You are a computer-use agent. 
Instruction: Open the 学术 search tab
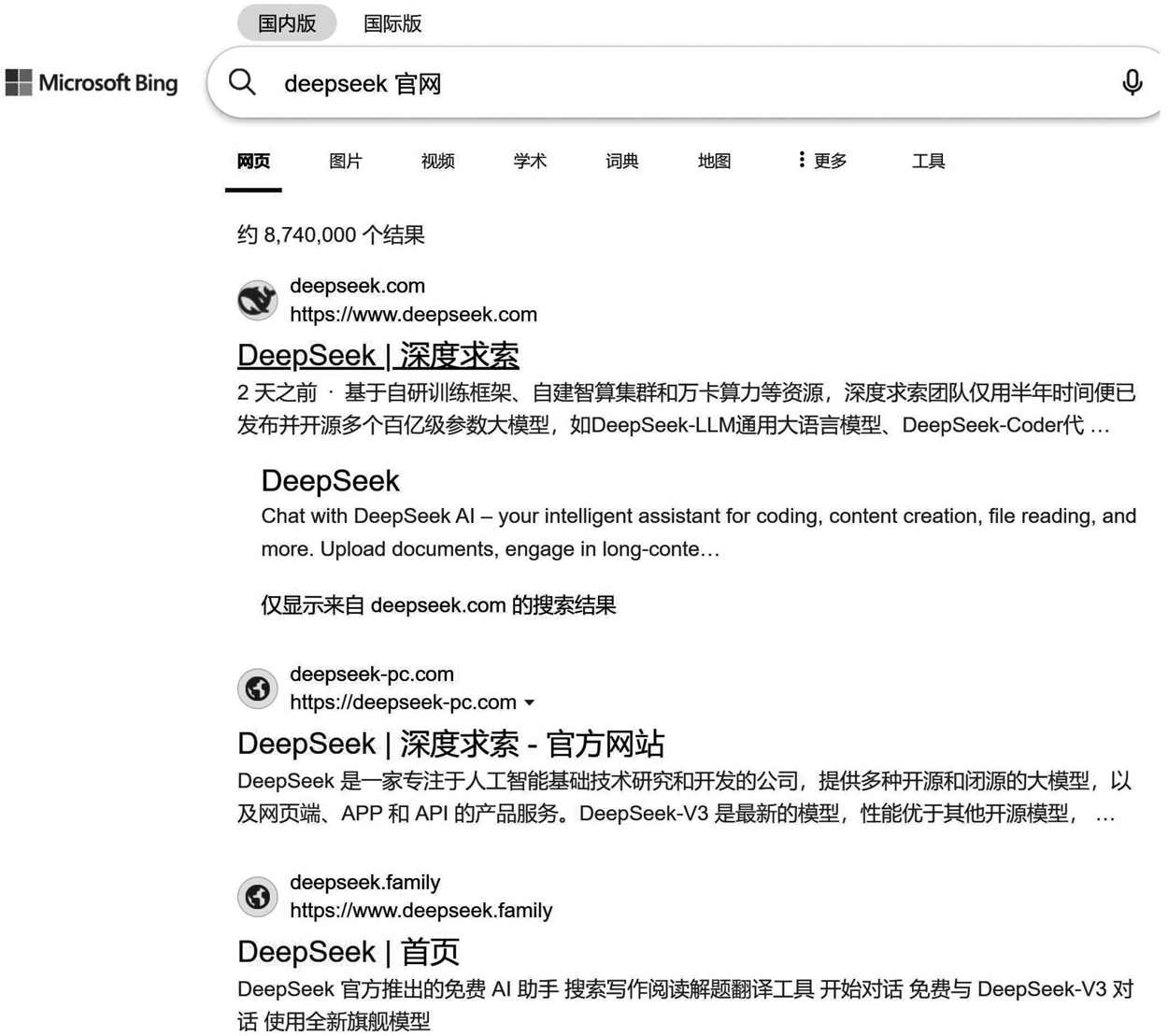[x=530, y=161]
